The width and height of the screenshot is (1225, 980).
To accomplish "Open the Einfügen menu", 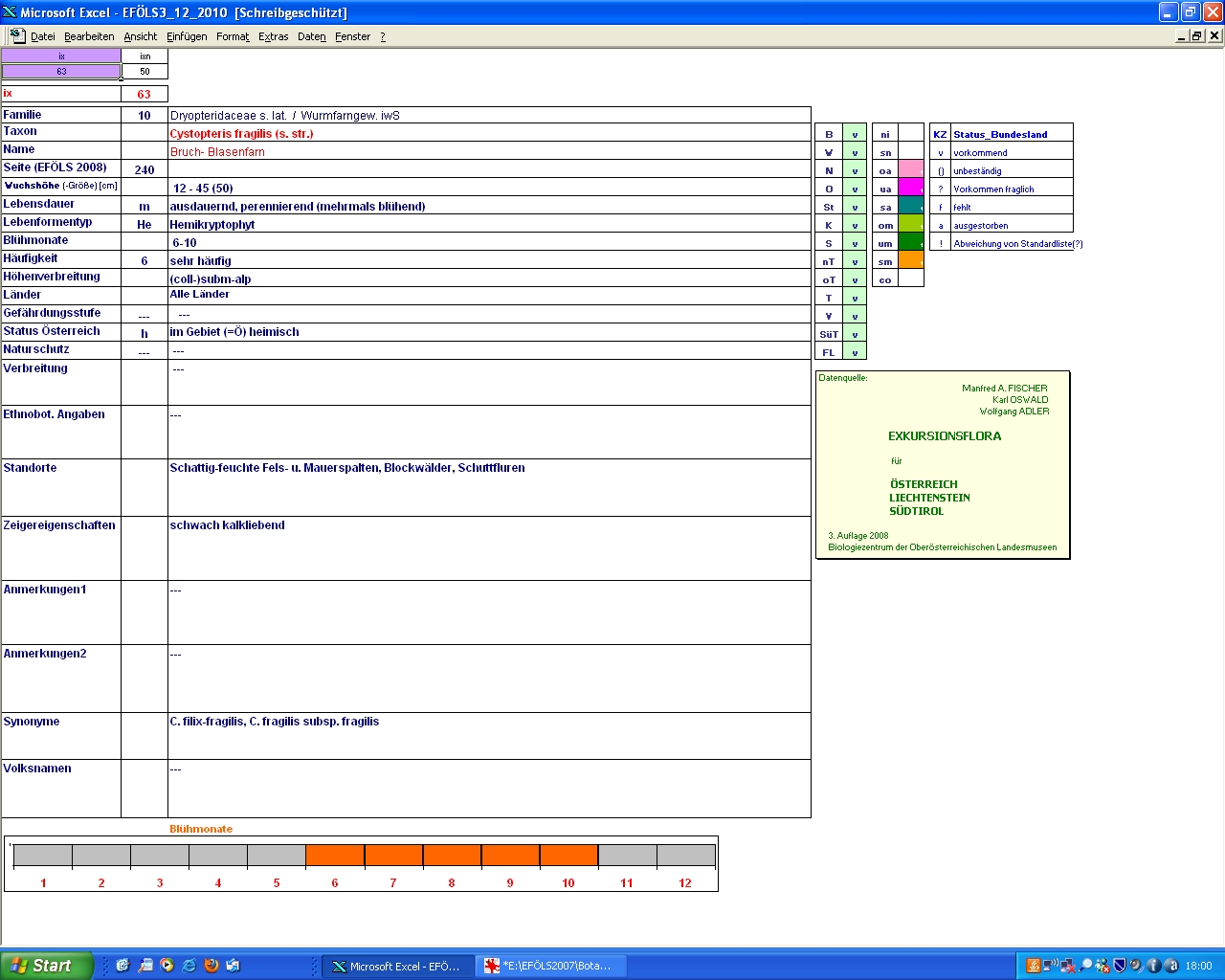I will pos(187,36).
